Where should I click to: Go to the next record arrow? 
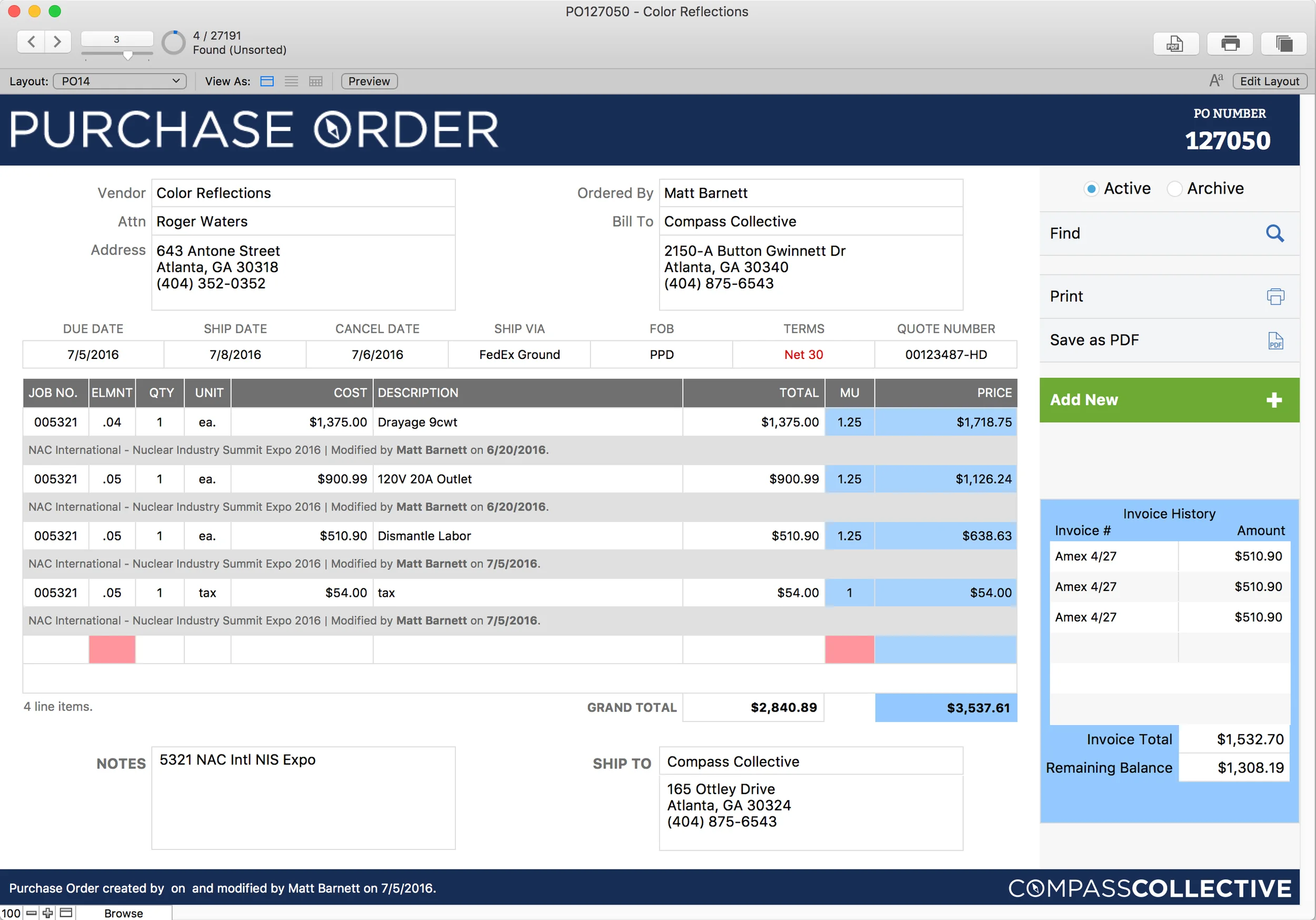point(57,42)
